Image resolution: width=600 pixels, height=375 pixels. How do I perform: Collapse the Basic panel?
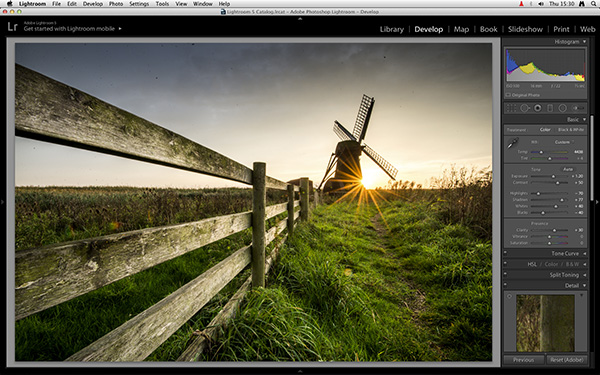[x=584, y=119]
